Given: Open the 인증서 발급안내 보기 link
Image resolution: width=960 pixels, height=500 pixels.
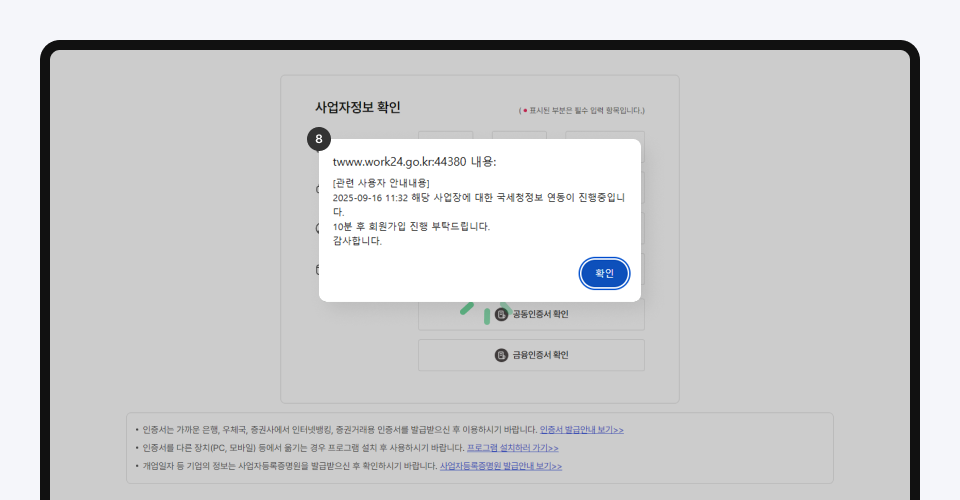Looking at the screenshot, I should pos(581,430).
